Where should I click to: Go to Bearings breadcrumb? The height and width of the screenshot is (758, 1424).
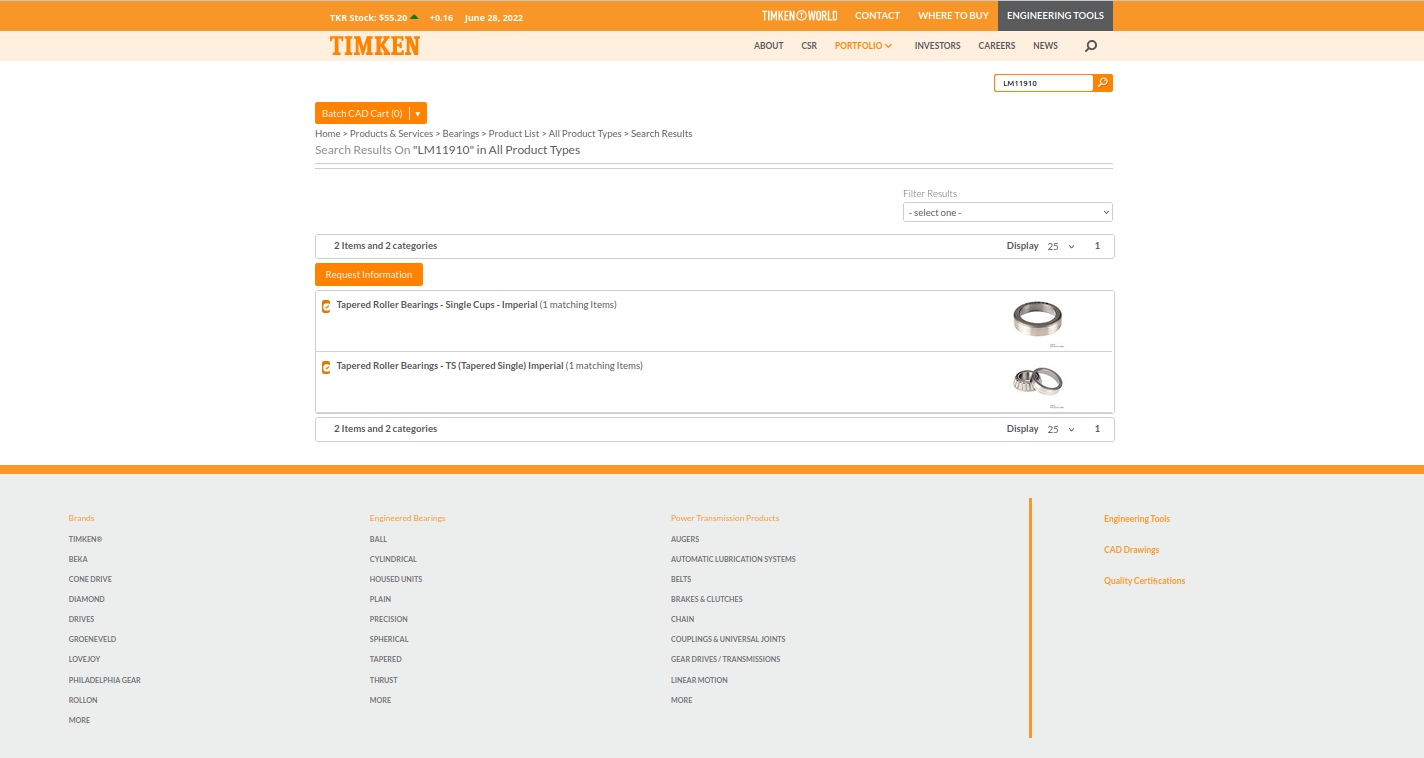[461, 134]
